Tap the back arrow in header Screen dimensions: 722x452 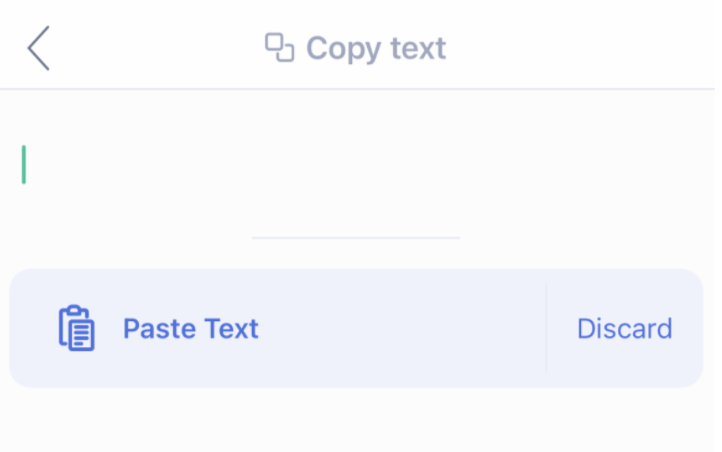click(x=38, y=49)
